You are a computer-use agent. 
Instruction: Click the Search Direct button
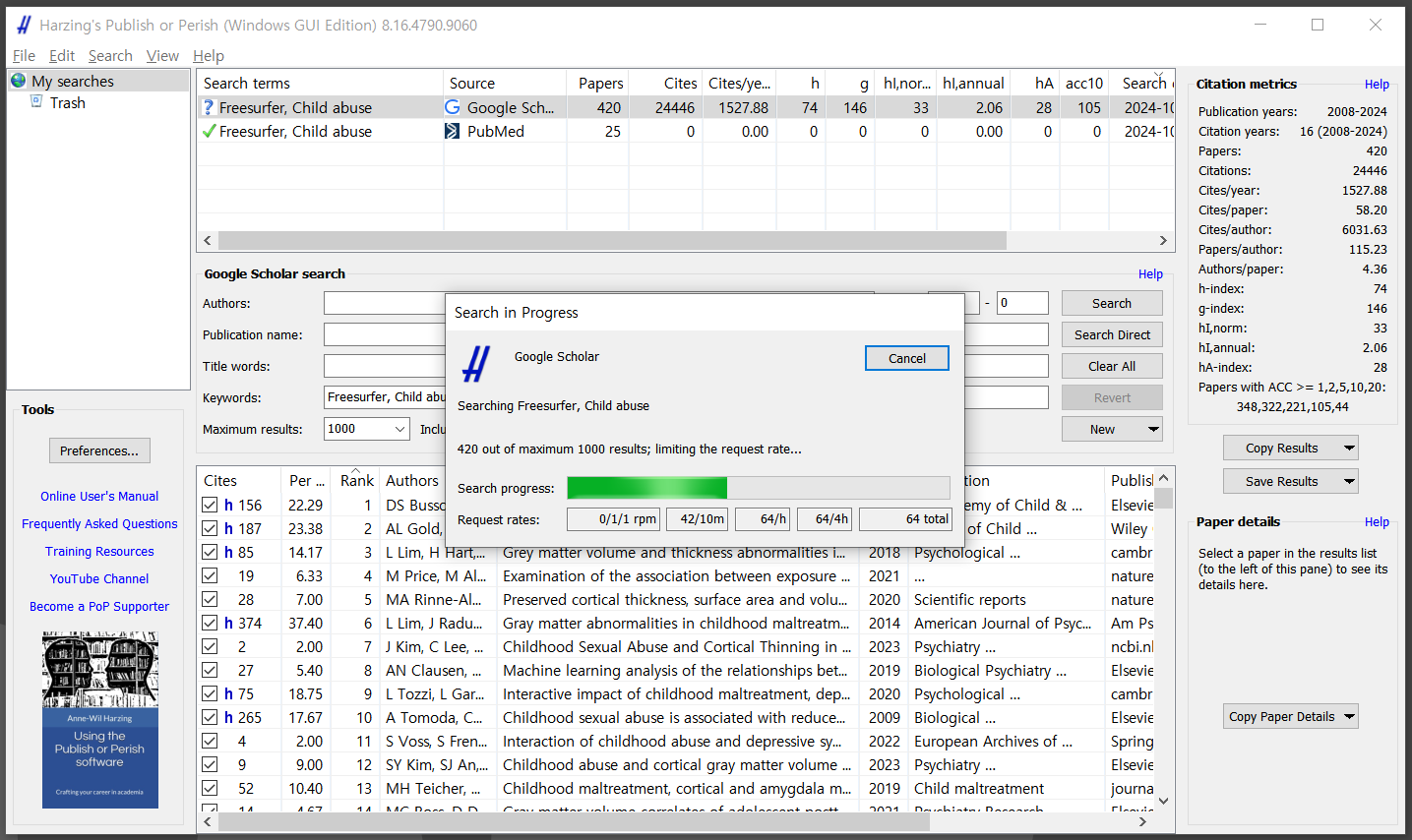pos(1112,334)
